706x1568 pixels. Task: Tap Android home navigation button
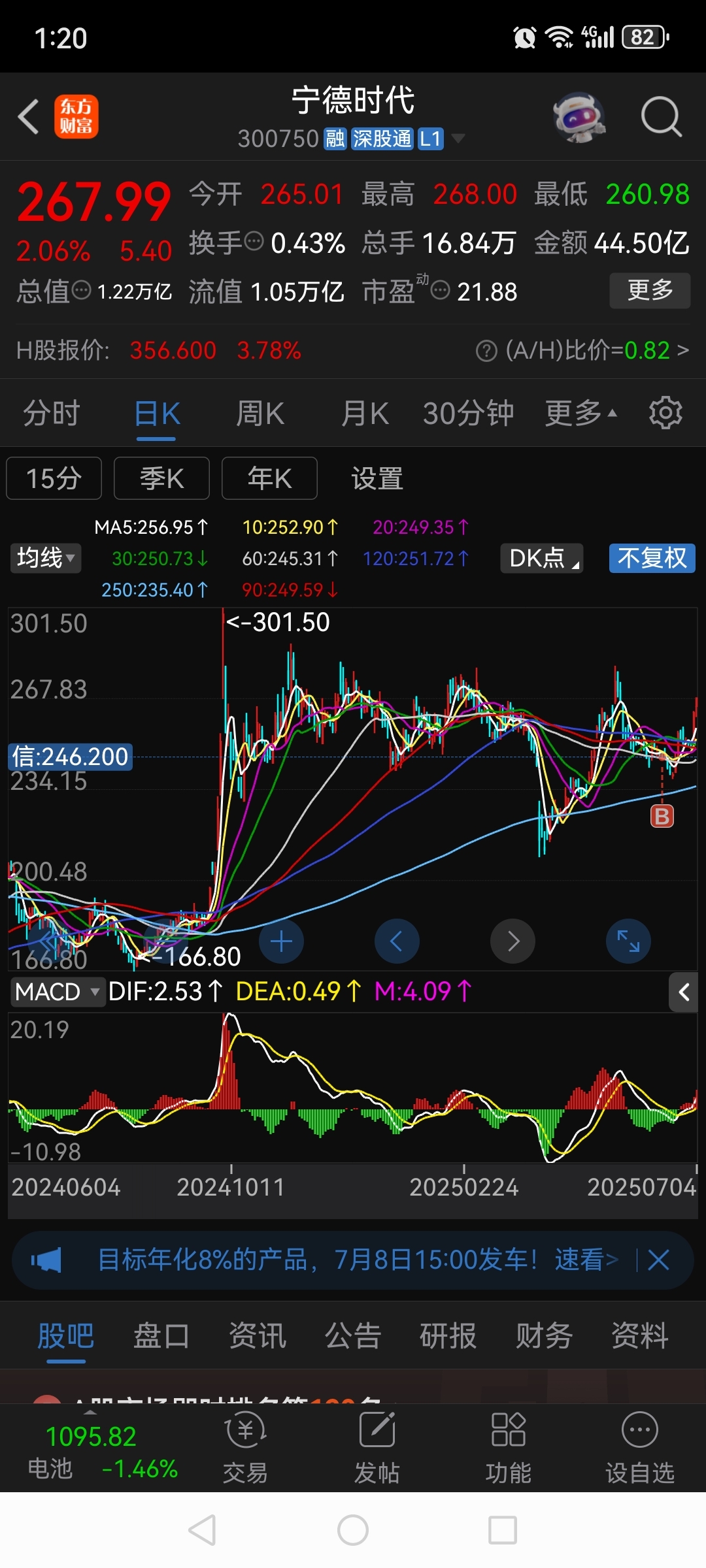coord(353,1530)
